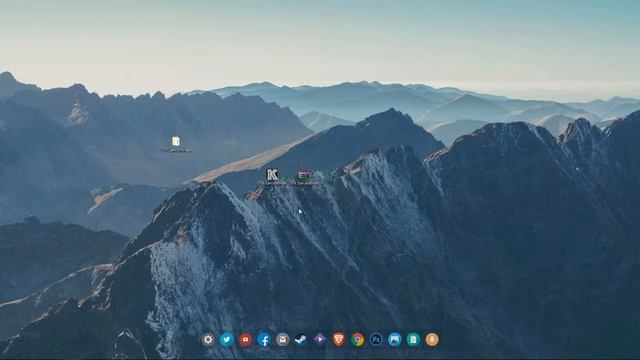Open the blue Photos icon in dock
640x360 pixels.
(395, 340)
